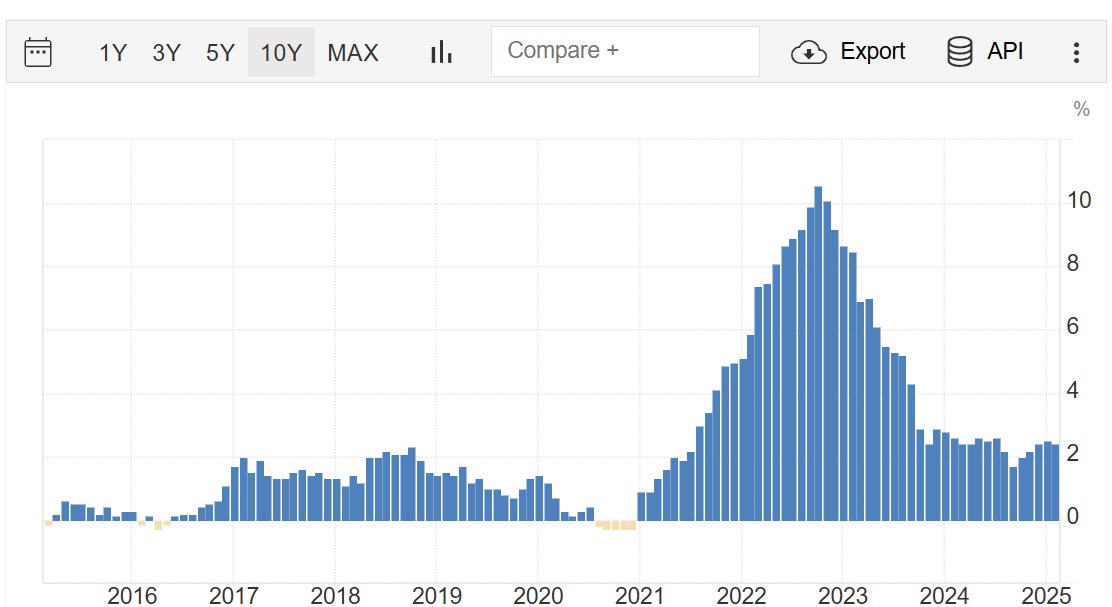Click the API text label
The image size is (1112, 607).
pos(1005,52)
